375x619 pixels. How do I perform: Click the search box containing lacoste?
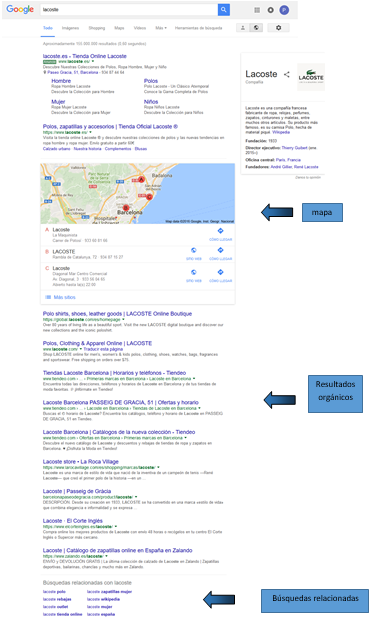point(129,9)
